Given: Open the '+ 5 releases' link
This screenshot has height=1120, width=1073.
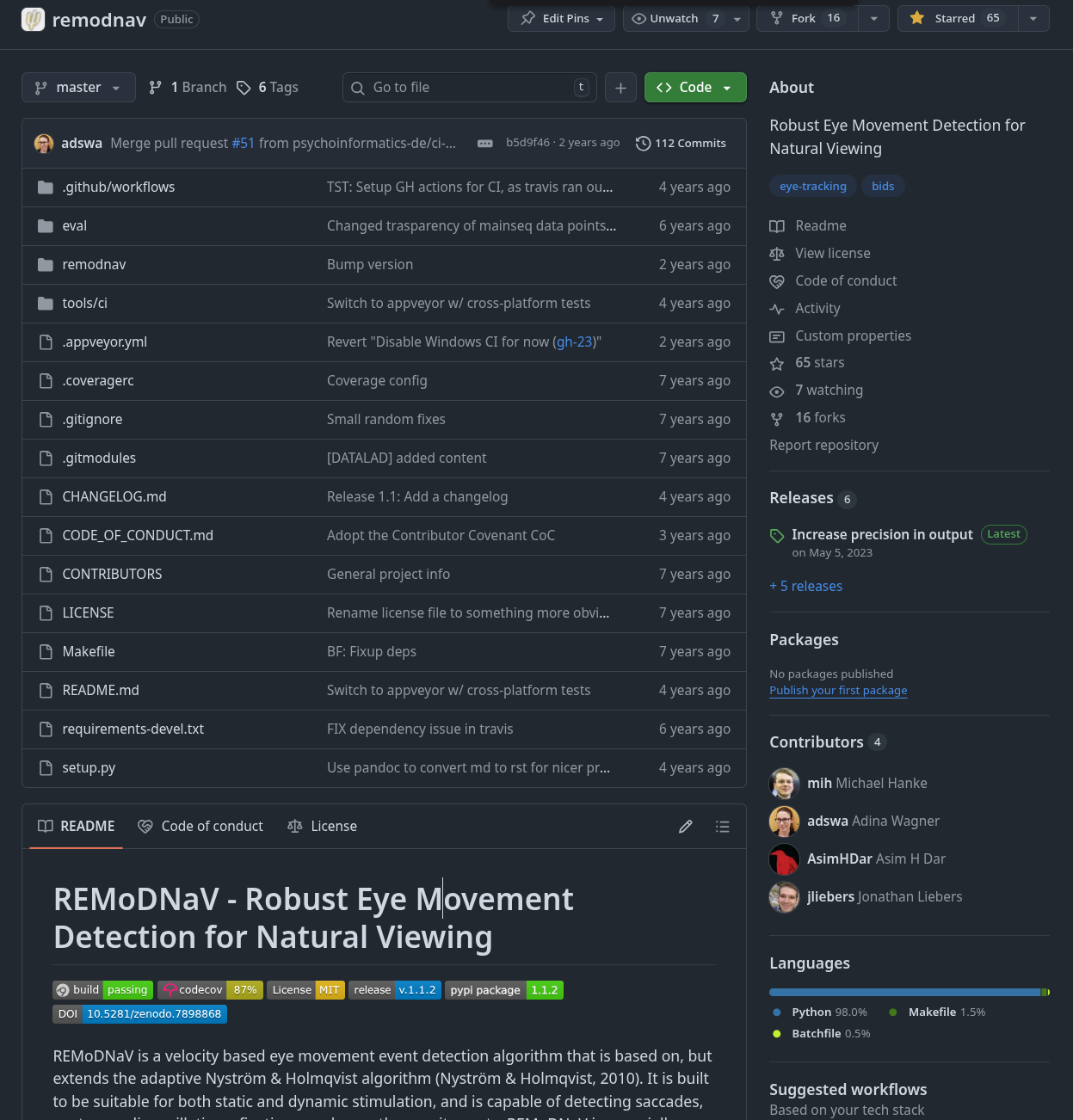Looking at the screenshot, I should click(x=805, y=586).
